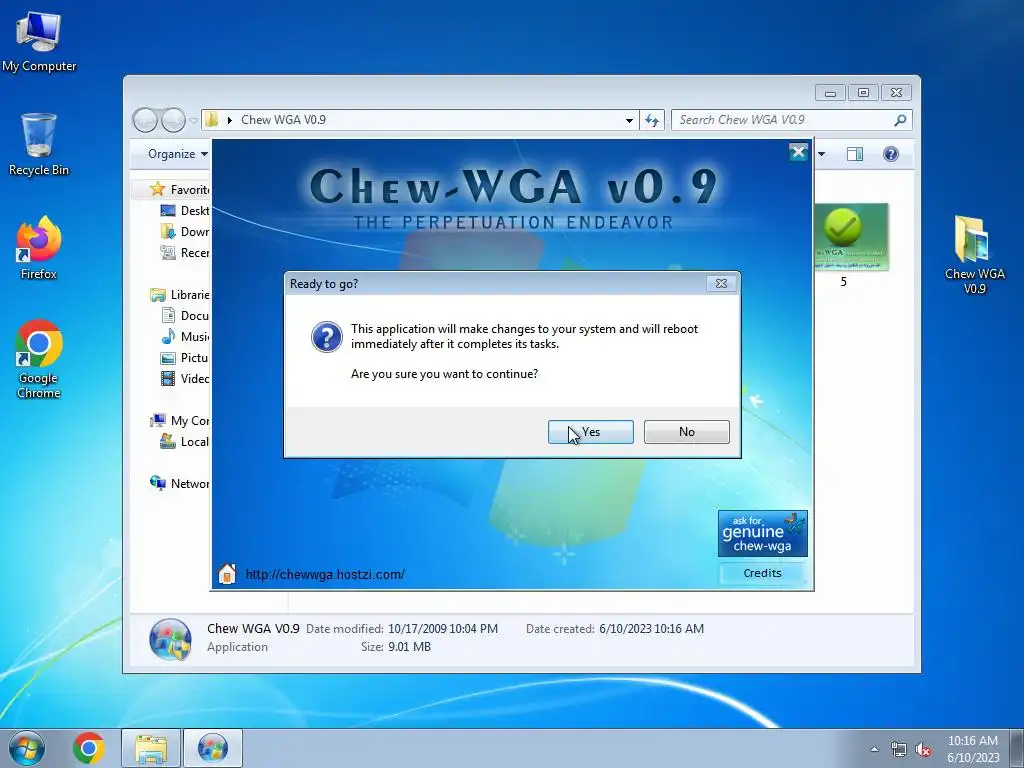Open the Recycle Bin desktop icon
Viewport: 1024px width, 768px height.
pos(39,144)
